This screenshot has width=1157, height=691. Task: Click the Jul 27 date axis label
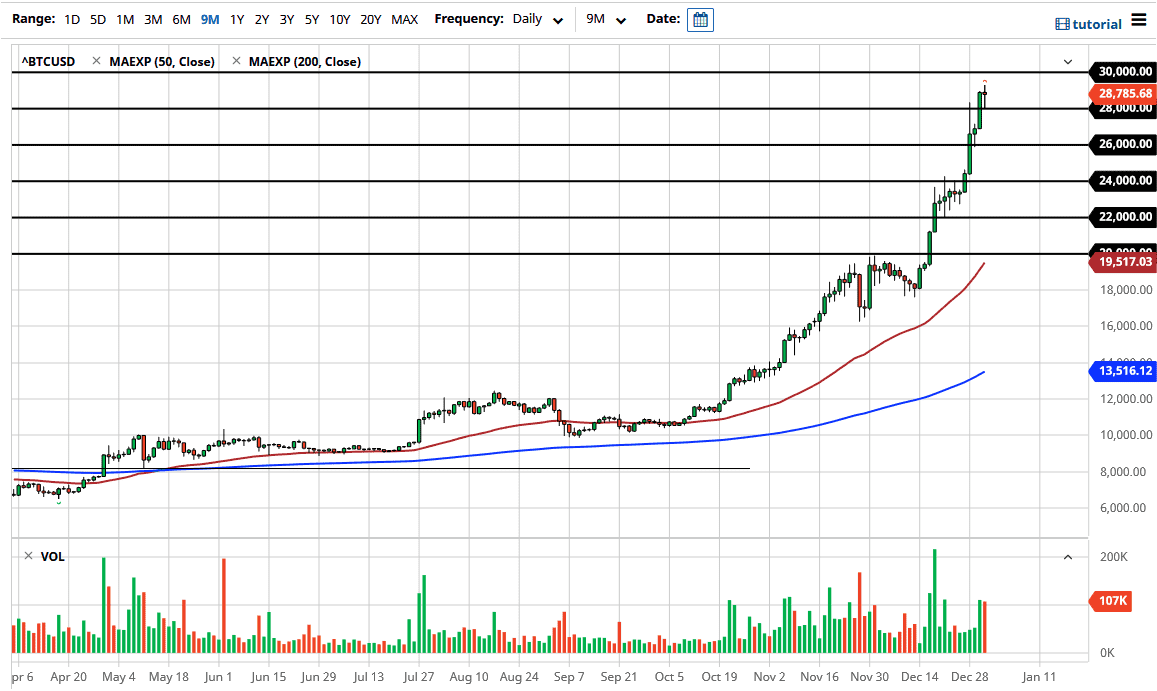(x=418, y=676)
